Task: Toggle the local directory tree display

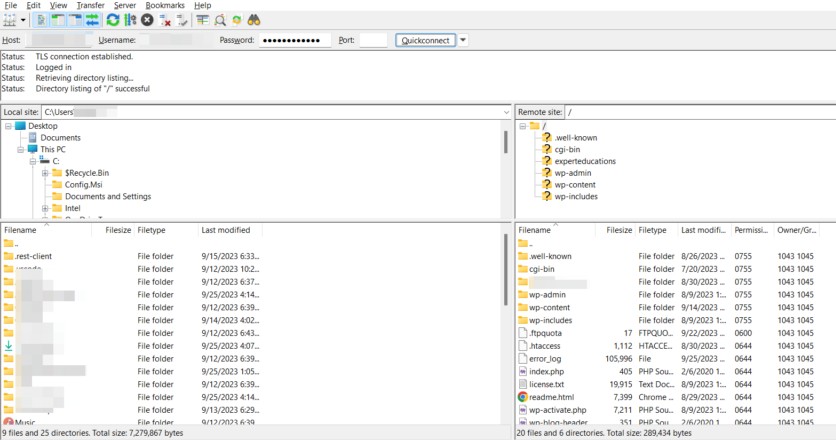Action: tap(58, 19)
